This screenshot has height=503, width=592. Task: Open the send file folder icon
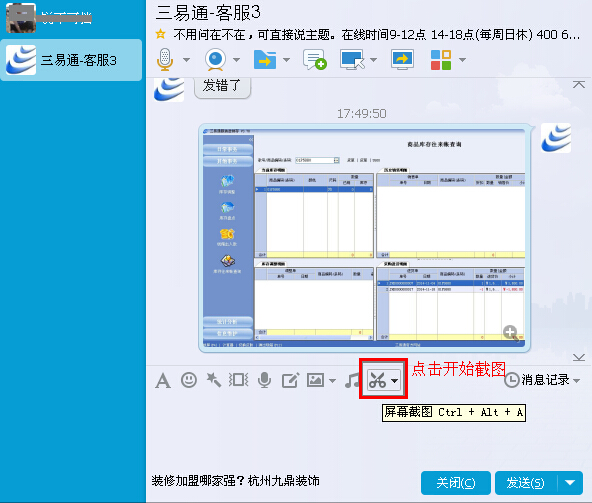265,60
